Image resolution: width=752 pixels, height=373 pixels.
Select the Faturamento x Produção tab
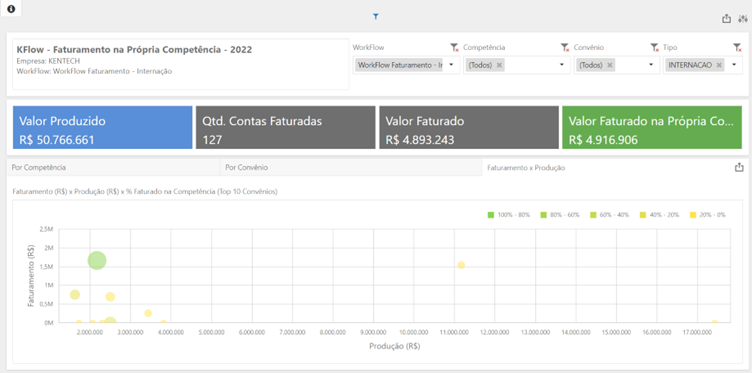526,168
